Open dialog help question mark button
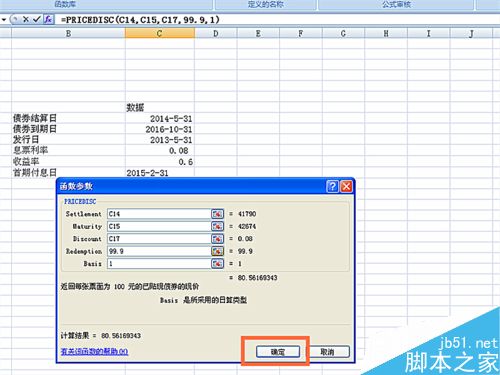500x375 pixels. [332, 186]
